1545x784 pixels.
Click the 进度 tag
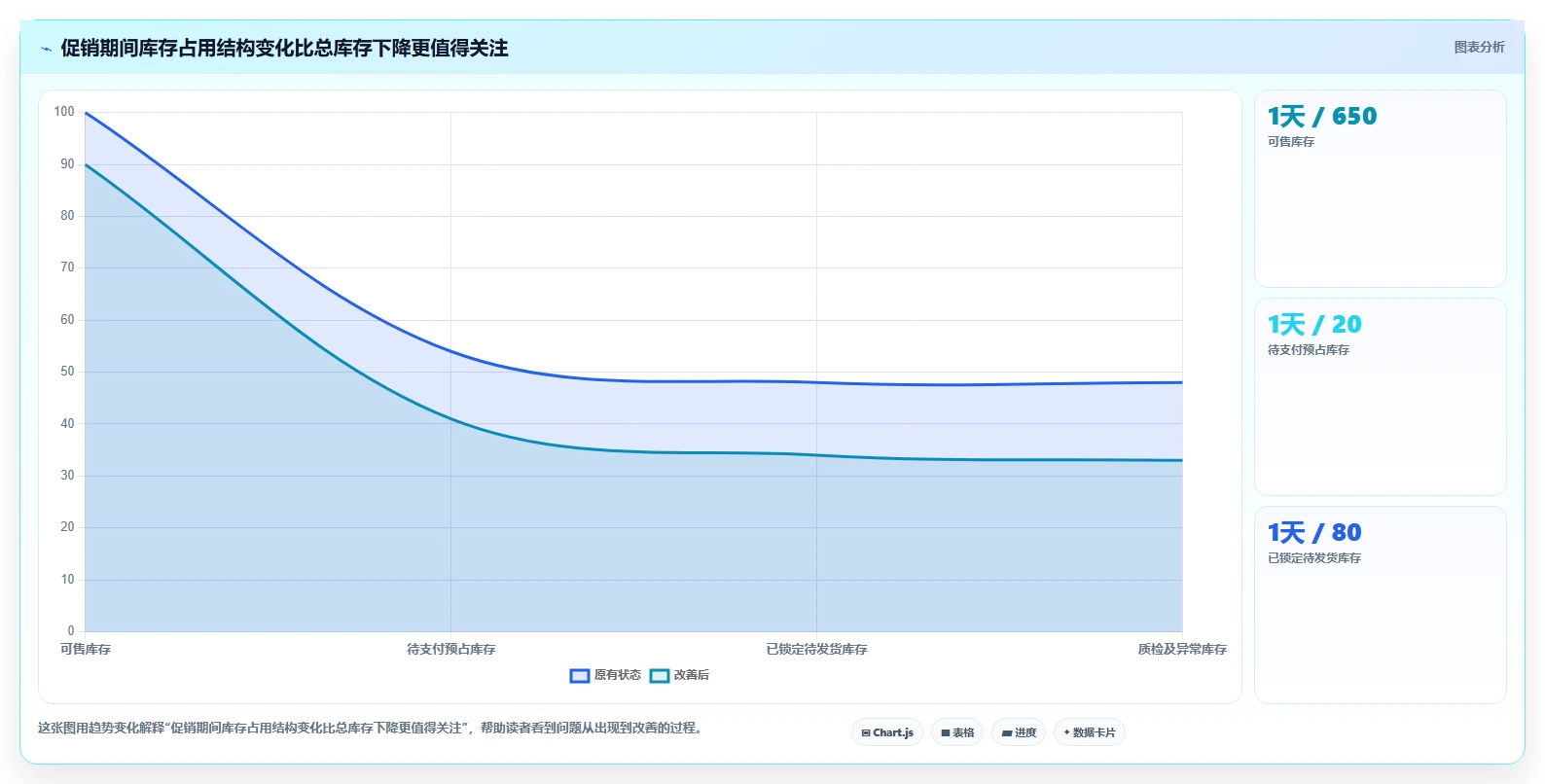pyautogui.click(x=1019, y=732)
